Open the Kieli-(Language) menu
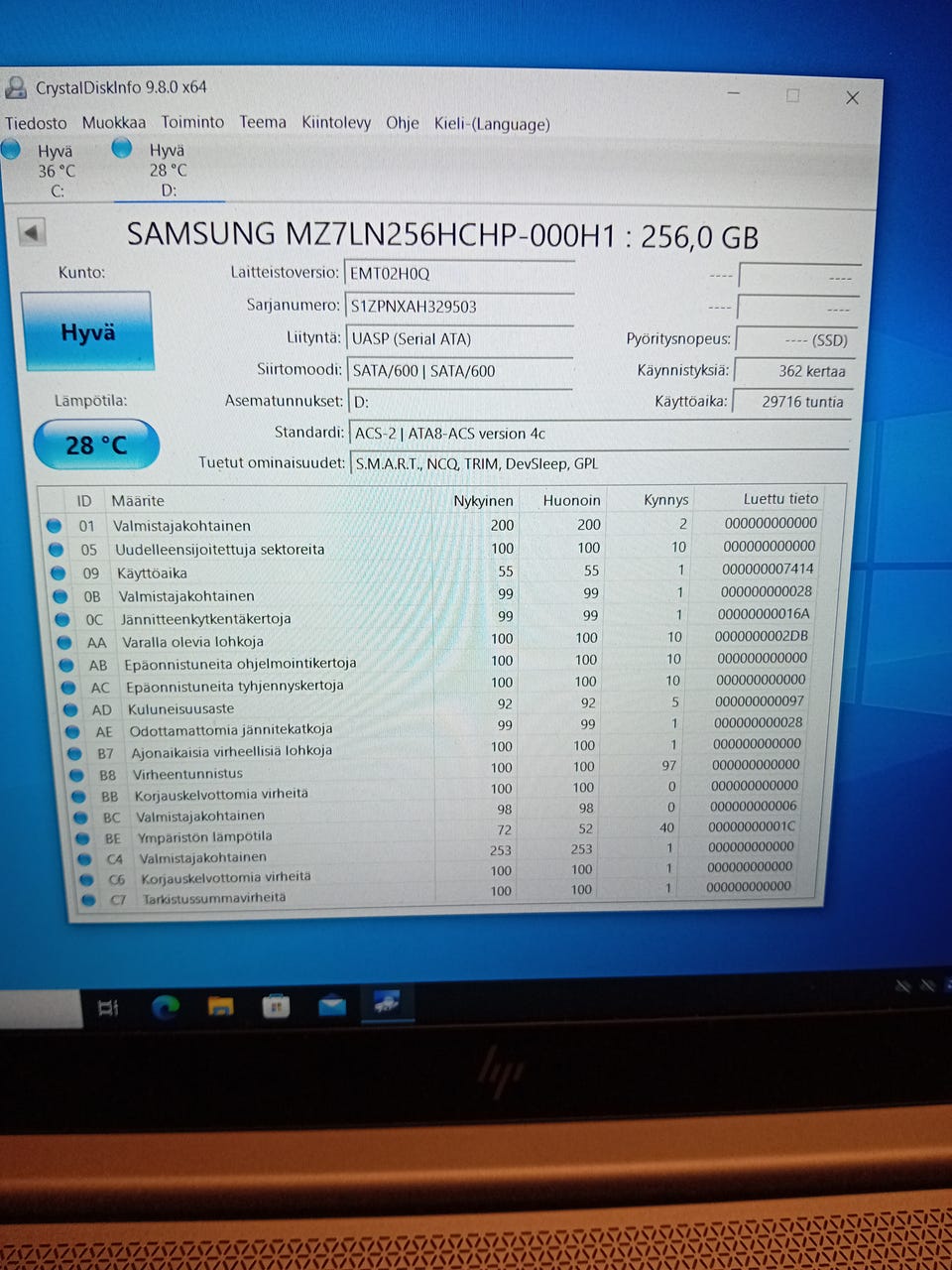Viewport: 952px width, 1270px height. (x=492, y=124)
